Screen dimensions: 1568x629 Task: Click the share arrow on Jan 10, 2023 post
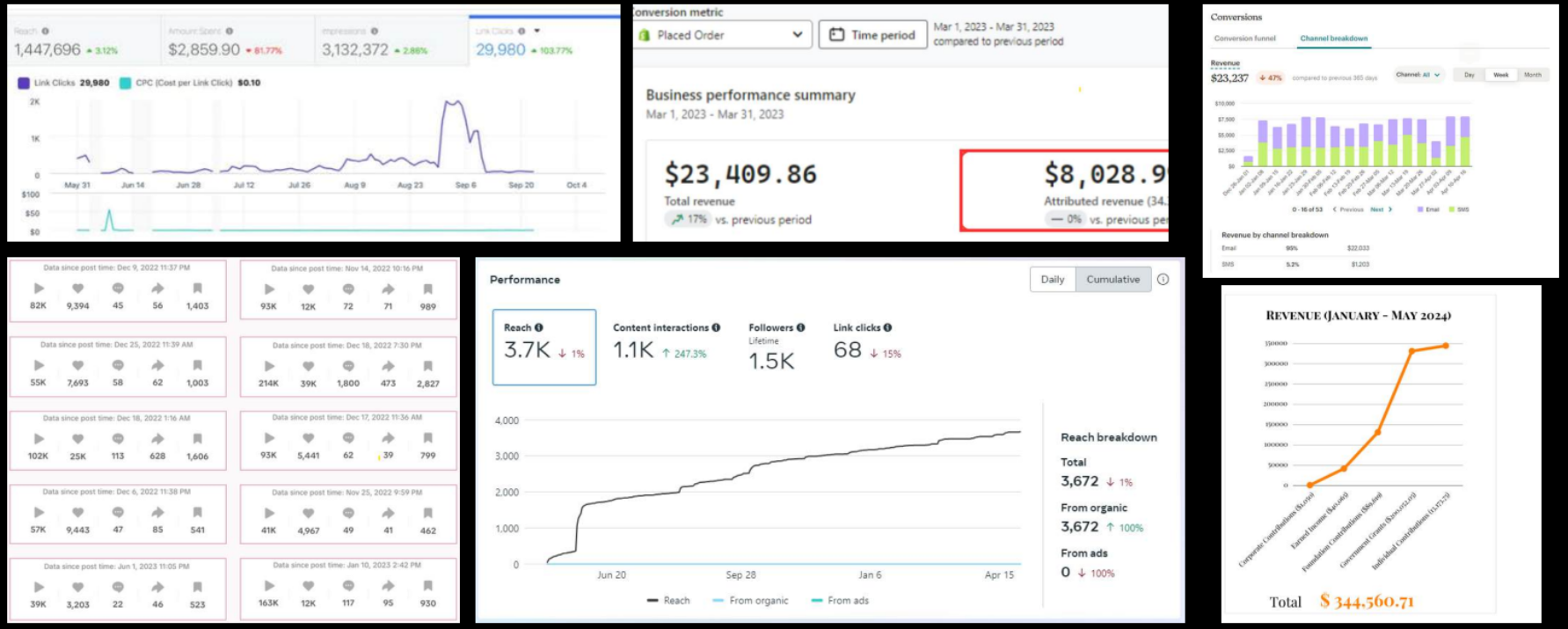click(388, 586)
